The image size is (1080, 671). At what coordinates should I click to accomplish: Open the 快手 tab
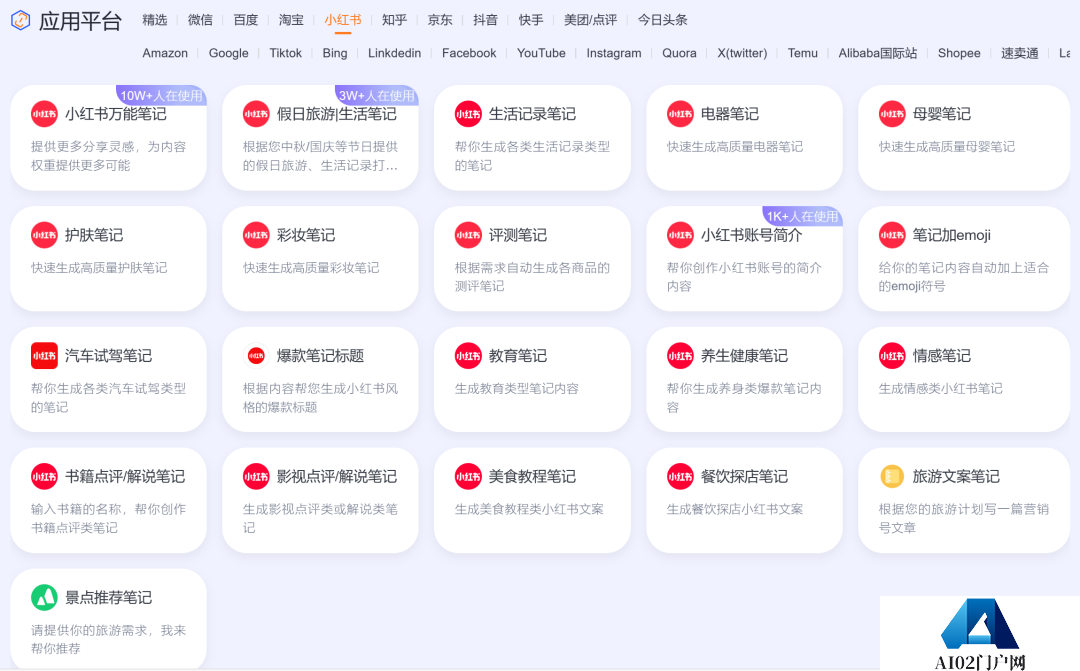click(531, 20)
